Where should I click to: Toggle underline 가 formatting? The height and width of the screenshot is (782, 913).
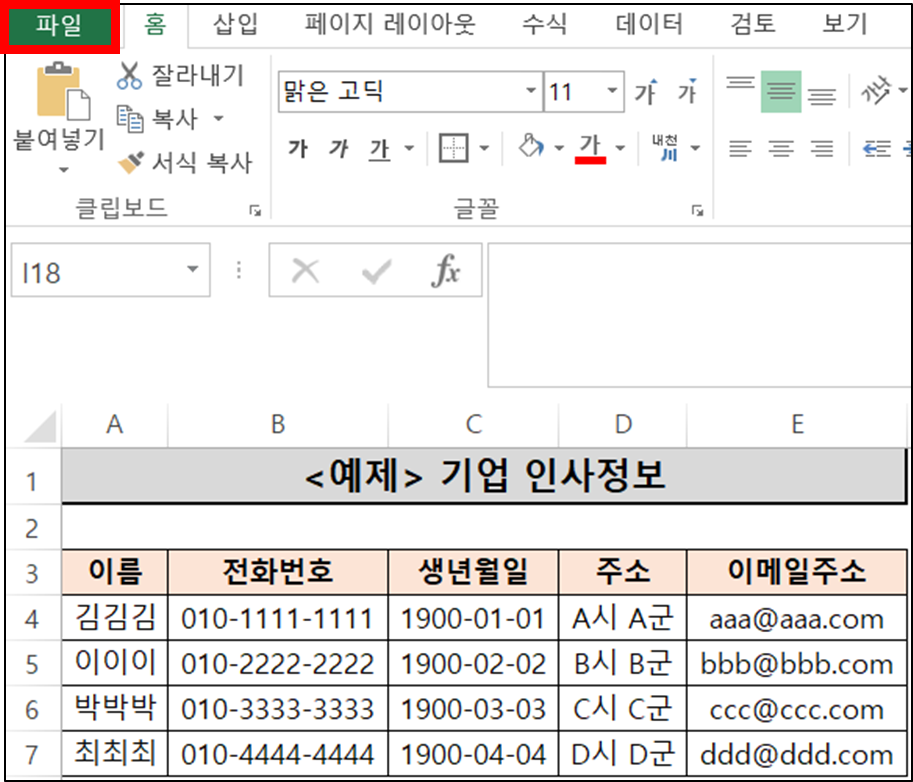[x=380, y=149]
